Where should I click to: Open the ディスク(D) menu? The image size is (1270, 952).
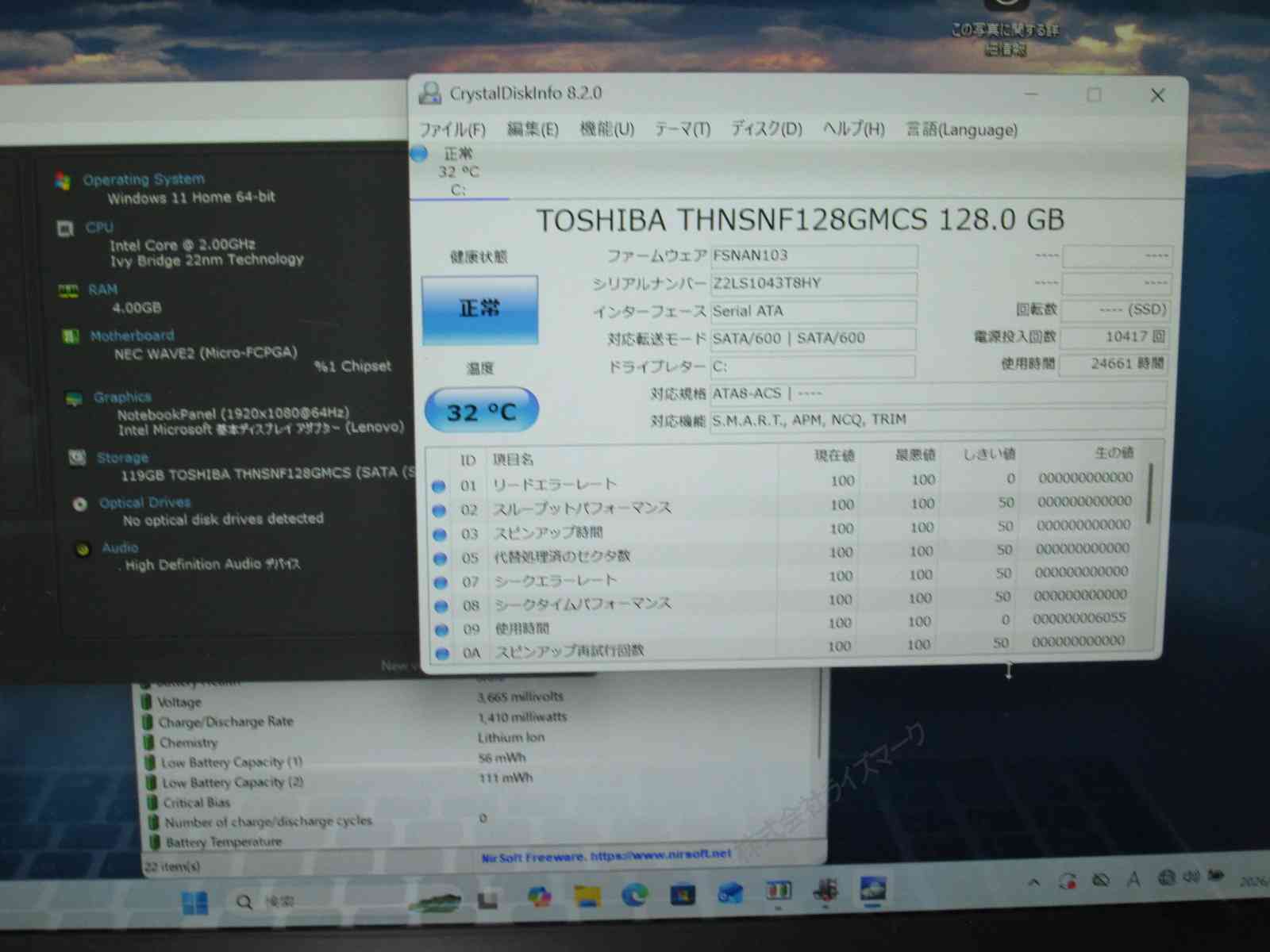766,129
